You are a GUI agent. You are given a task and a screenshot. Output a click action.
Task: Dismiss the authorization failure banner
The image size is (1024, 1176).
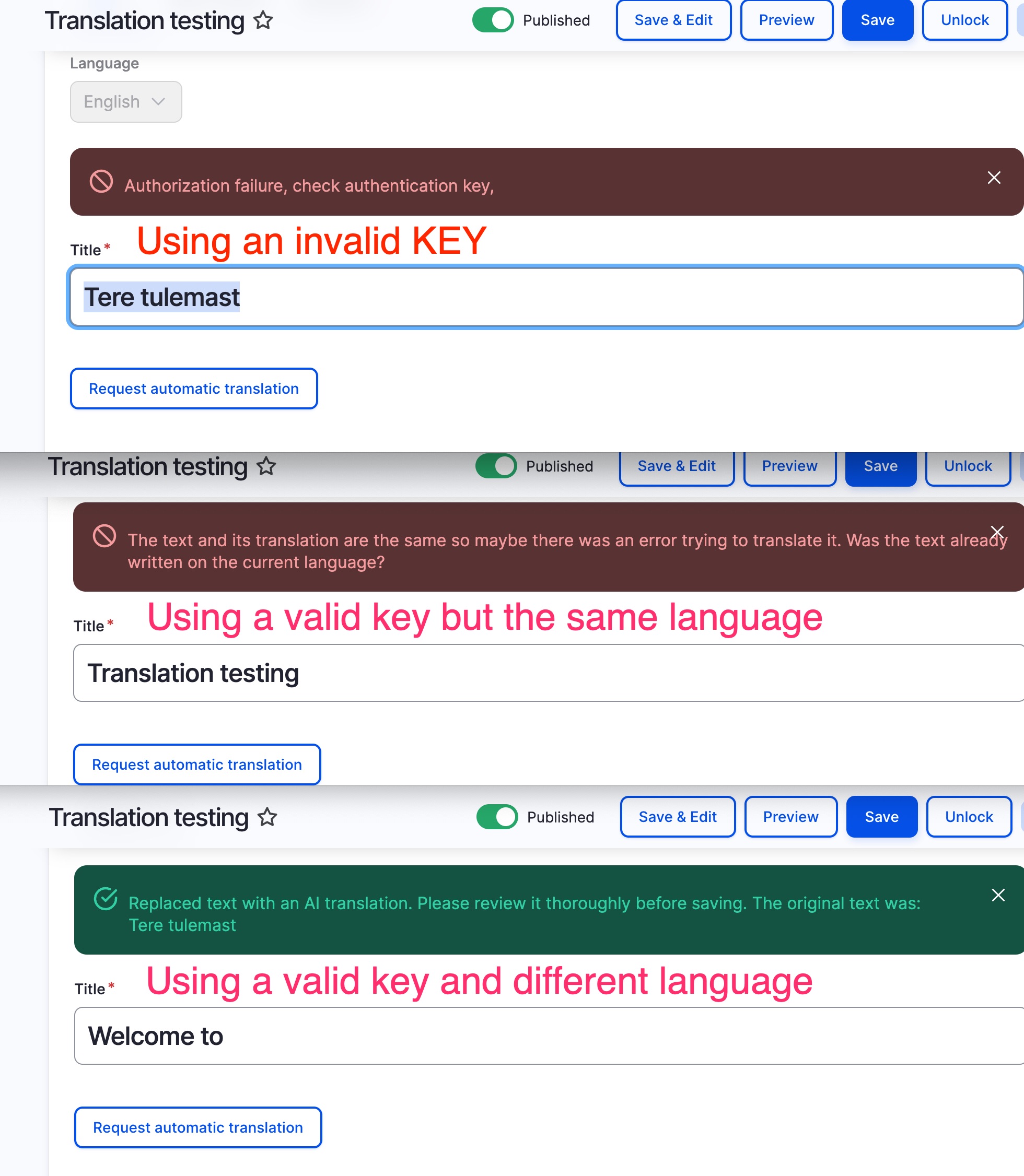click(x=993, y=178)
